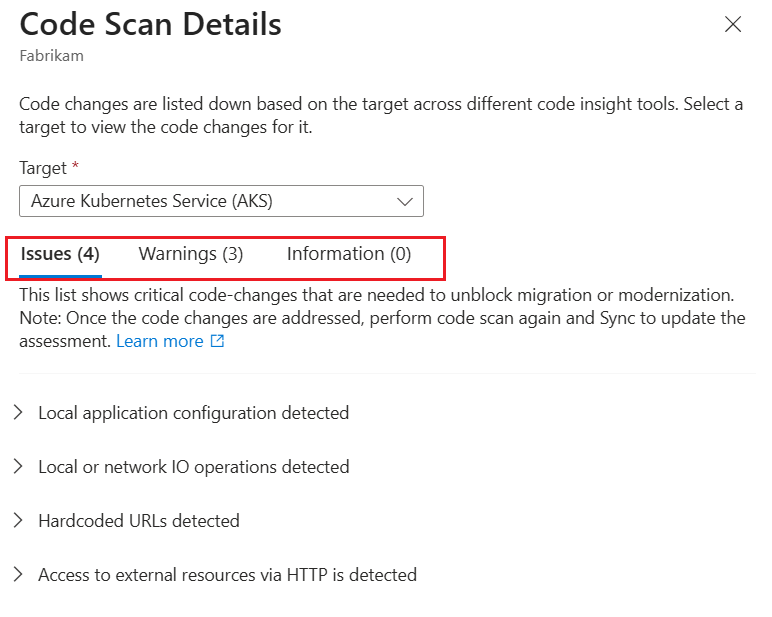The height and width of the screenshot is (617, 772).
Task: Select the Local application configuration detected row text
Action: click(193, 413)
